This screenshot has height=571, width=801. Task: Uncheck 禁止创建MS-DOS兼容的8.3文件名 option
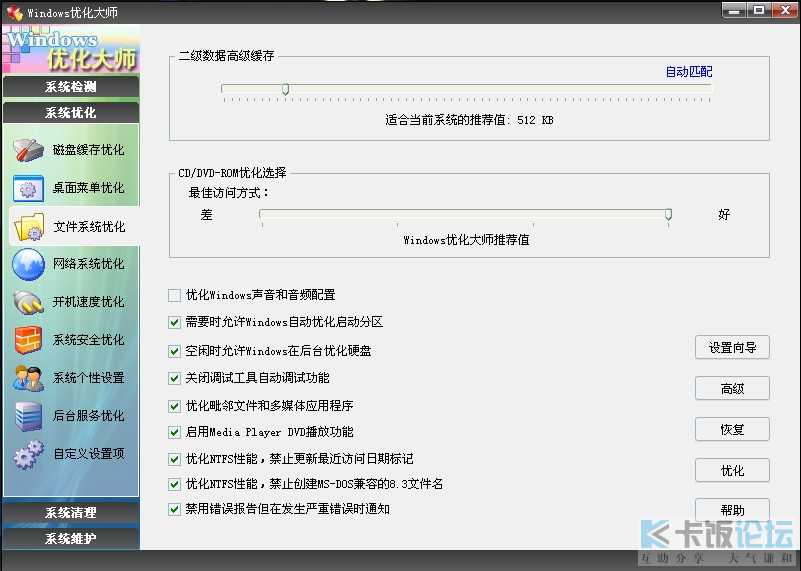click(174, 484)
